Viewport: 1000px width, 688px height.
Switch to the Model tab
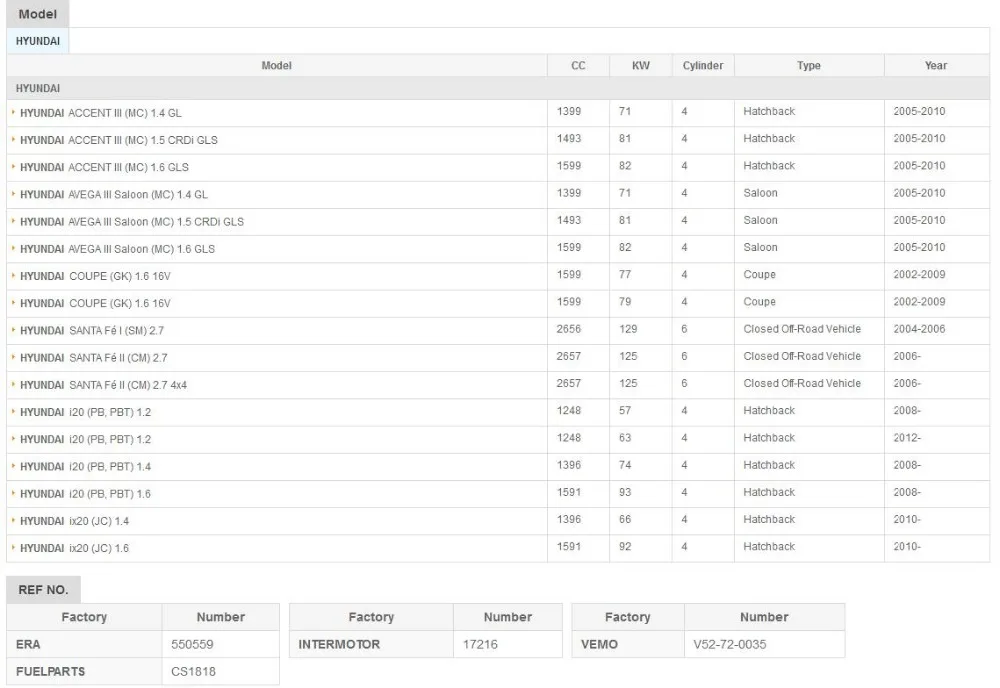(37, 14)
